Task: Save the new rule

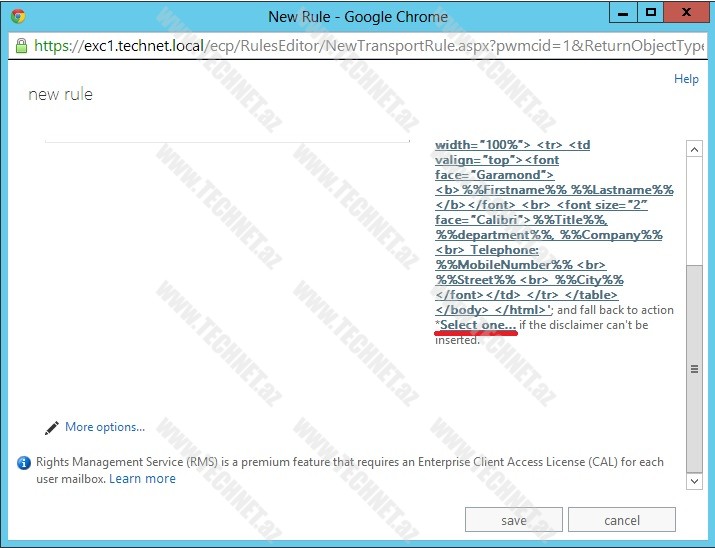Action: pos(513,520)
